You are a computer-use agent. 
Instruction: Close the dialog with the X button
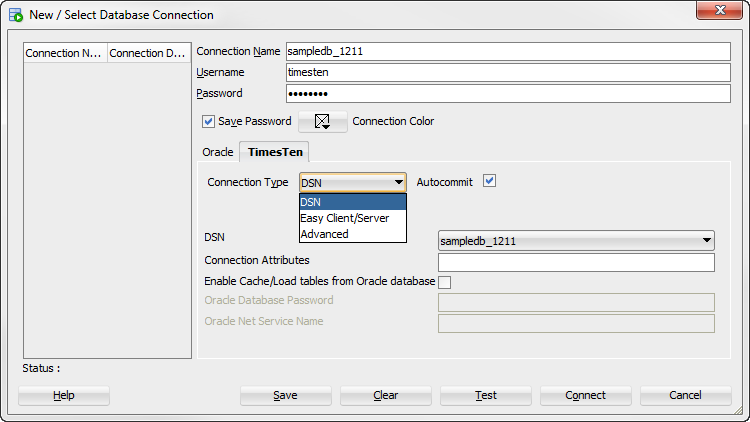[x=719, y=10]
